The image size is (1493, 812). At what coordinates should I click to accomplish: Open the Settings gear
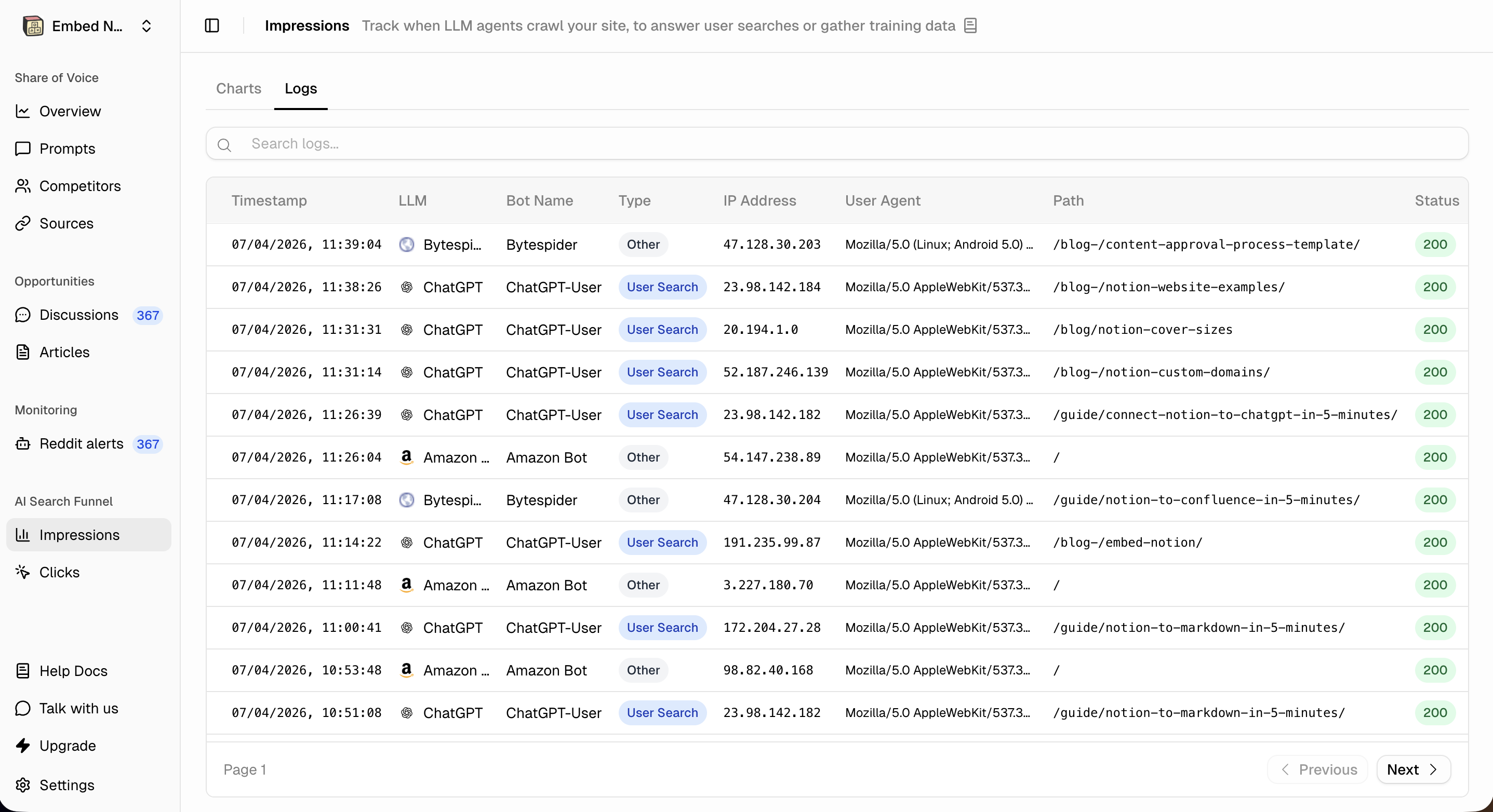tap(23, 786)
